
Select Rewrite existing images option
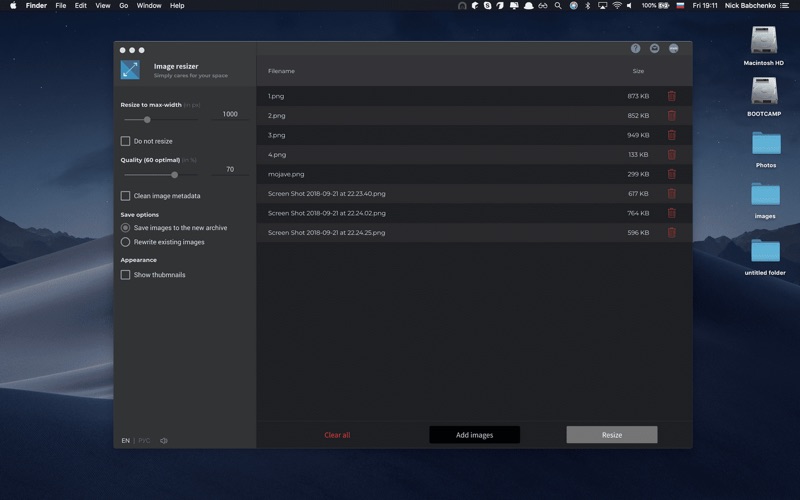point(125,242)
